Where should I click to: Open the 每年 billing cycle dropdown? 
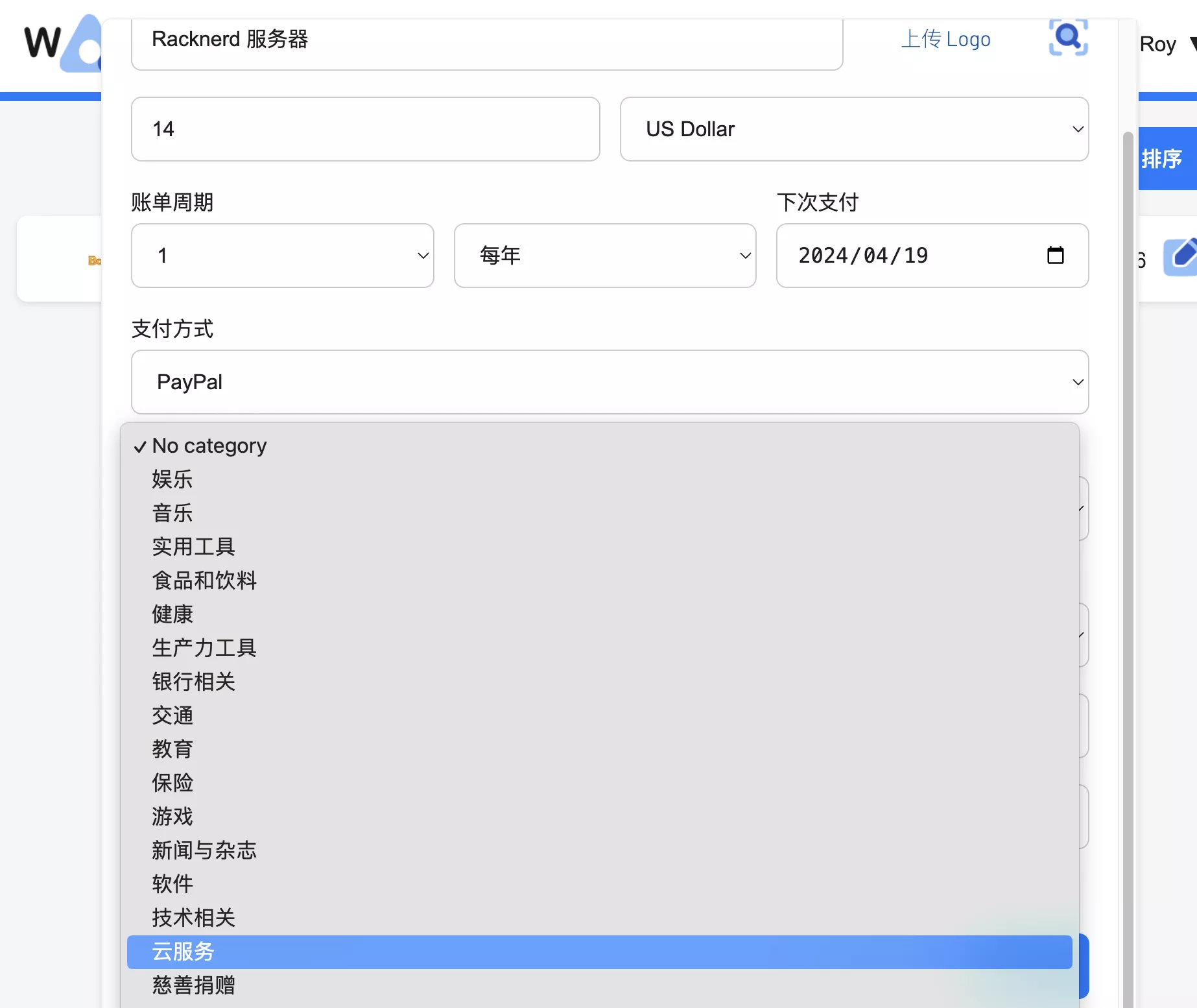pyautogui.click(x=604, y=256)
